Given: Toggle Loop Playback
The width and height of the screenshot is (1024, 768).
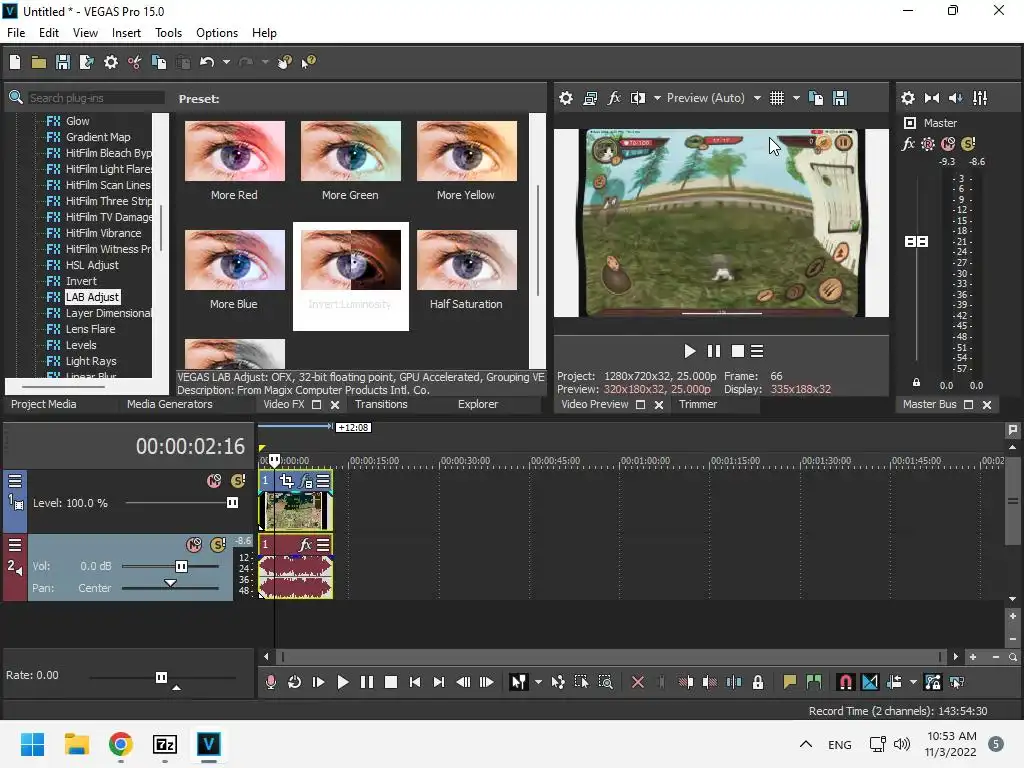Looking at the screenshot, I should [295, 682].
